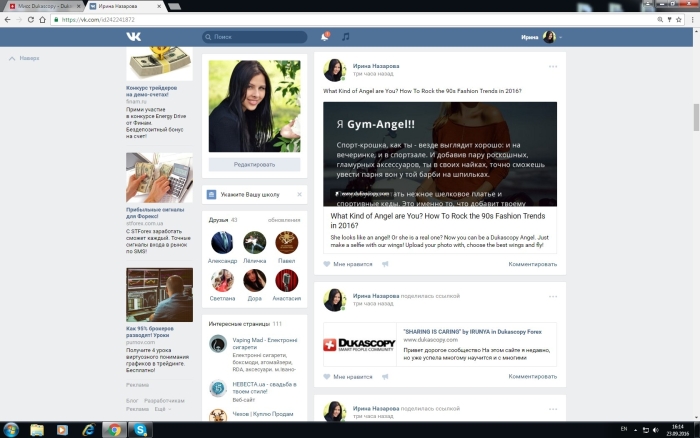Open the Я Gym-Angel!! post image
This screenshot has width=700, height=438.
440,154
